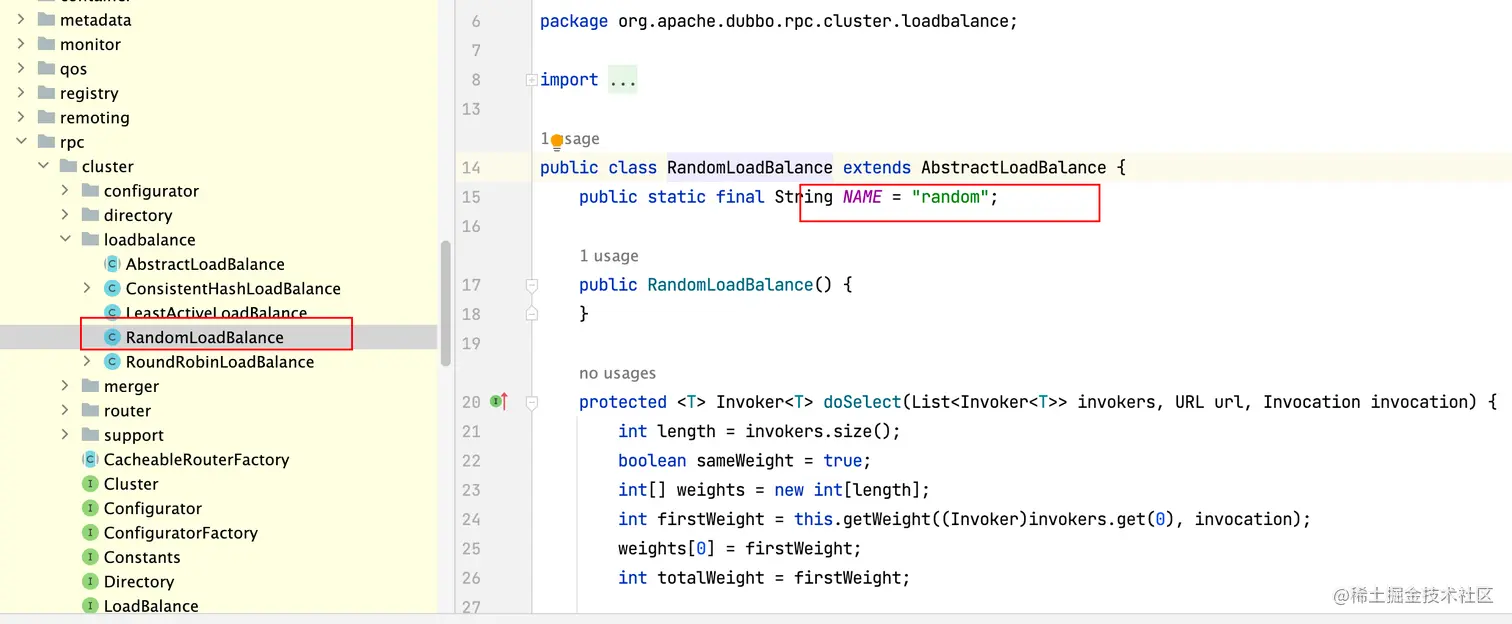Click the yellow intention lightbulb icon
The width and height of the screenshot is (1512, 624).
pyautogui.click(x=557, y=142)
